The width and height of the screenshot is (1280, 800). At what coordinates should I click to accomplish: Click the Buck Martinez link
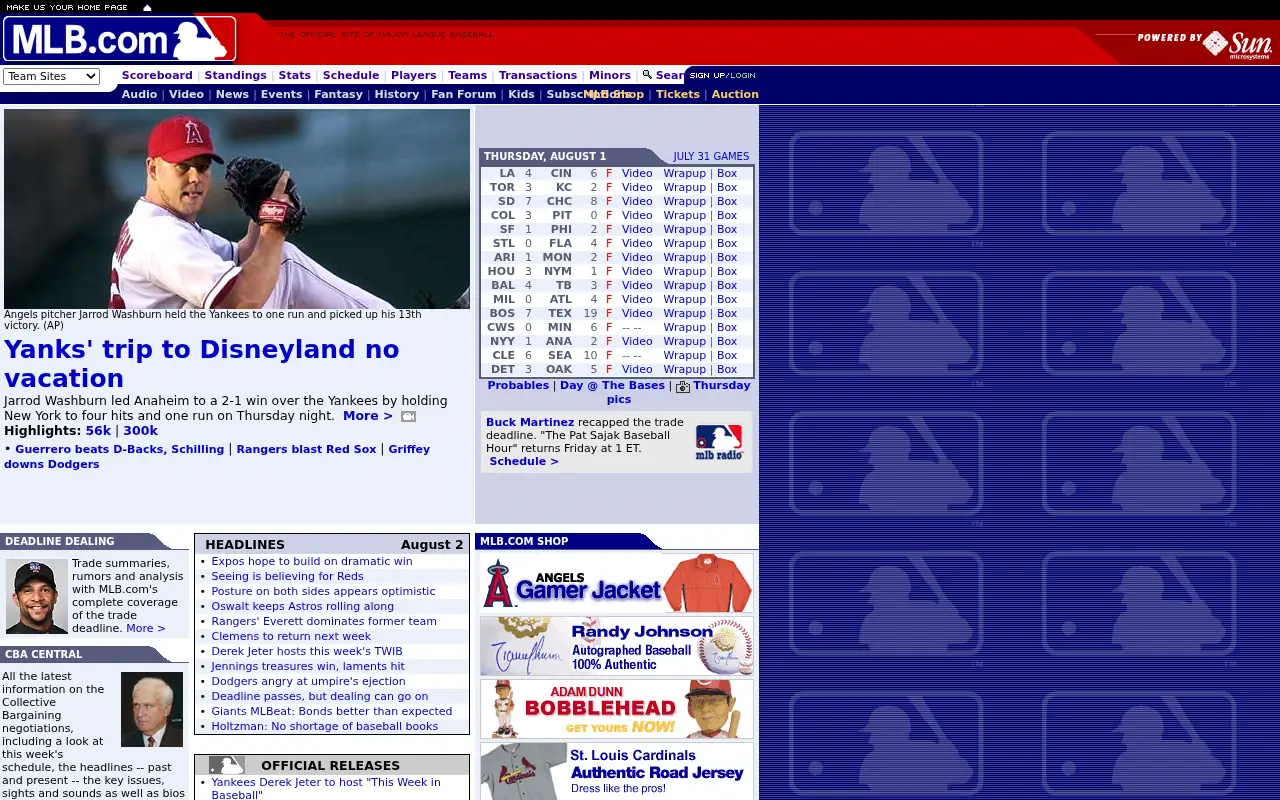(x=530, y=422)
